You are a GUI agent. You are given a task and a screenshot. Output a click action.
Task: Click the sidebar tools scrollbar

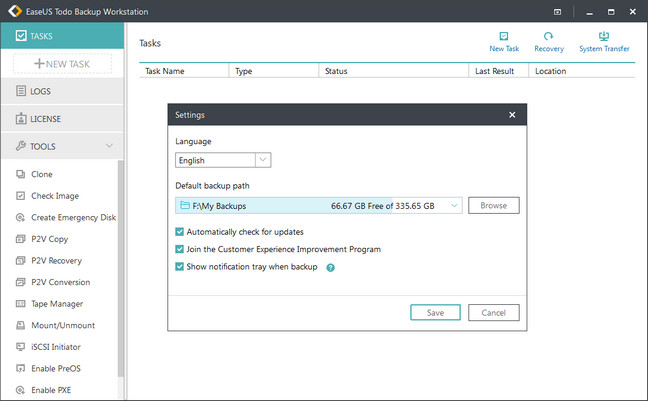click(x=121, y=268)
